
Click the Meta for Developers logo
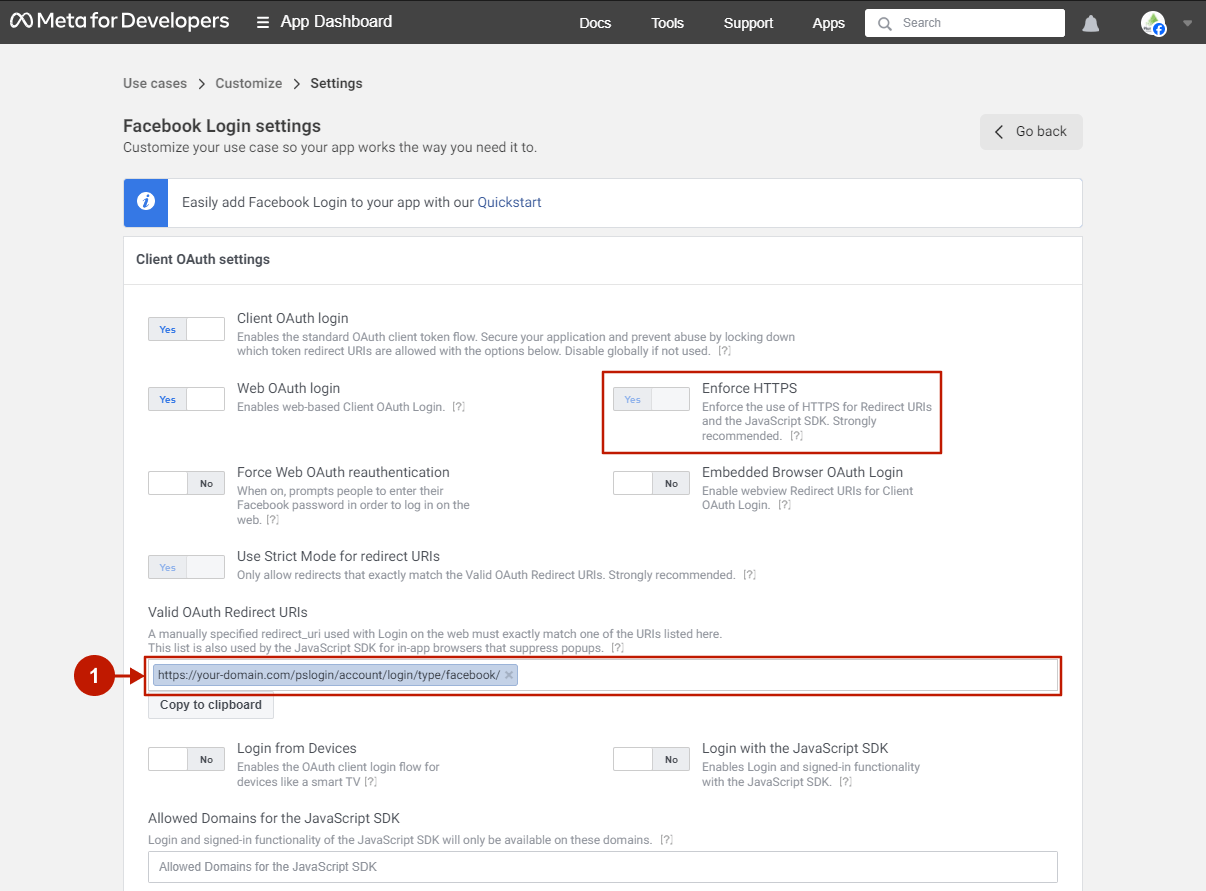point(119,21)
